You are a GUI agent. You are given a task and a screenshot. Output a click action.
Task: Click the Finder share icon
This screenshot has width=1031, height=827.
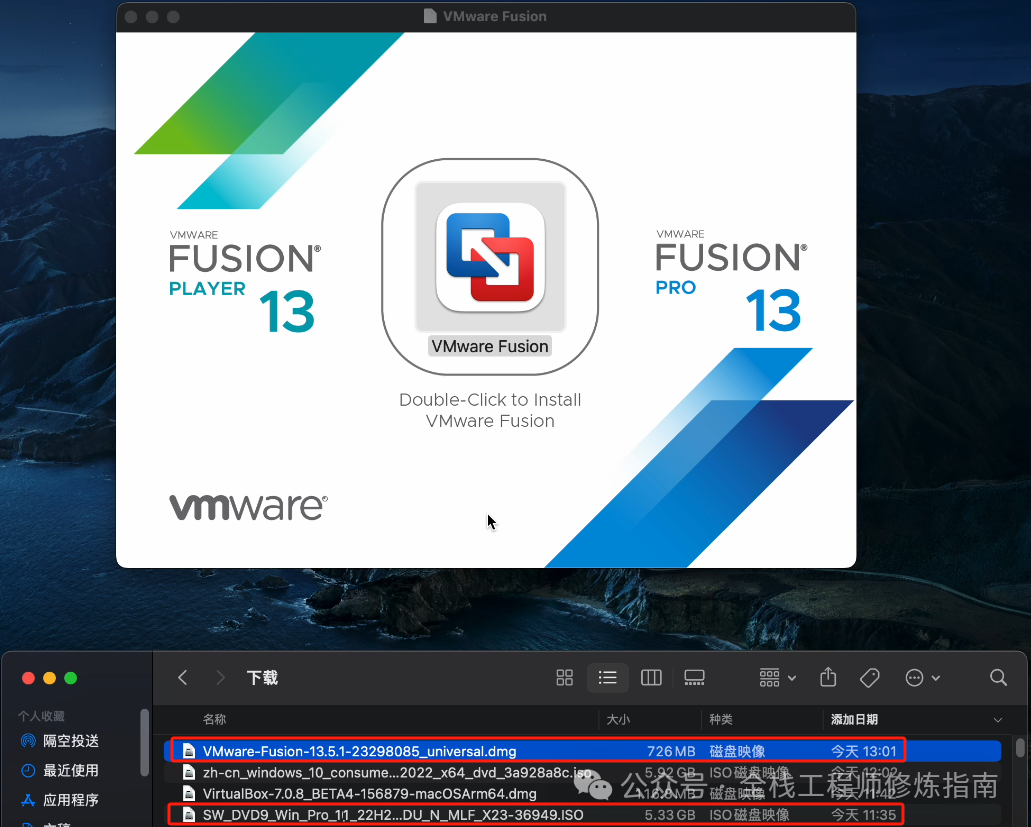(x=828, y=677)
